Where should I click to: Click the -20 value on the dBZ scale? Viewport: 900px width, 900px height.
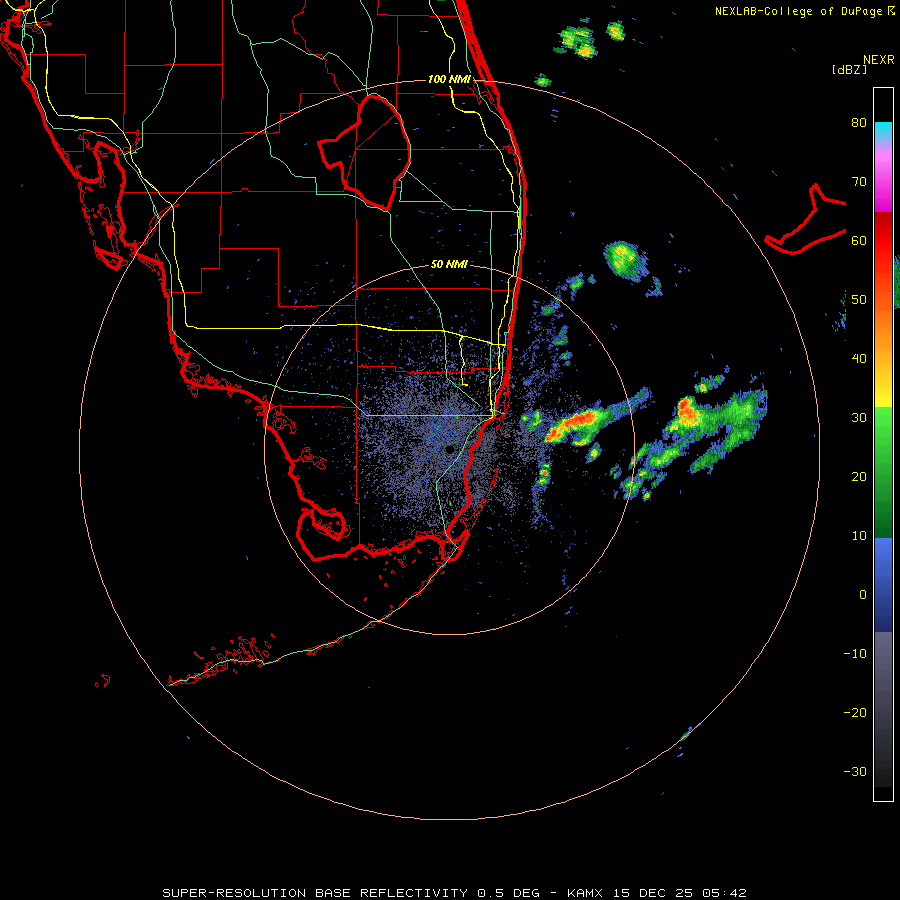[855, 713]
